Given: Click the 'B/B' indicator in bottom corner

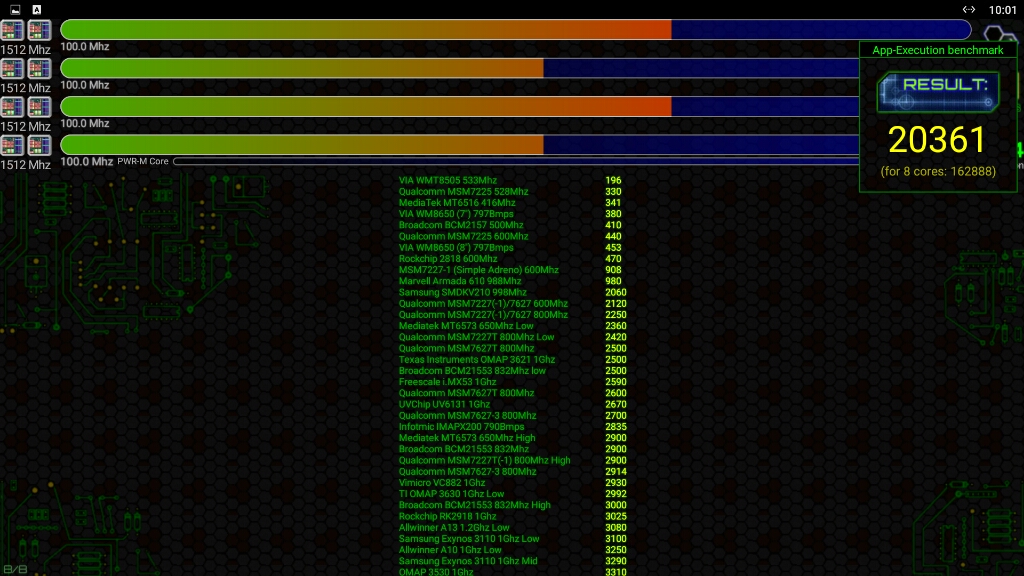Looking at the screenshot, I should 15,569.
